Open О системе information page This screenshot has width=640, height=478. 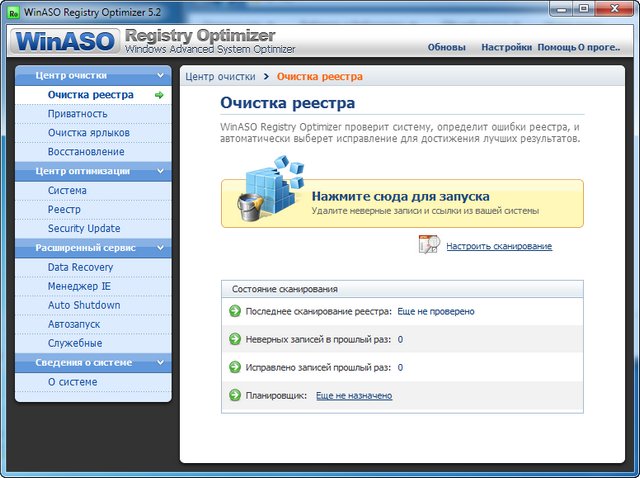pos(93,382)
